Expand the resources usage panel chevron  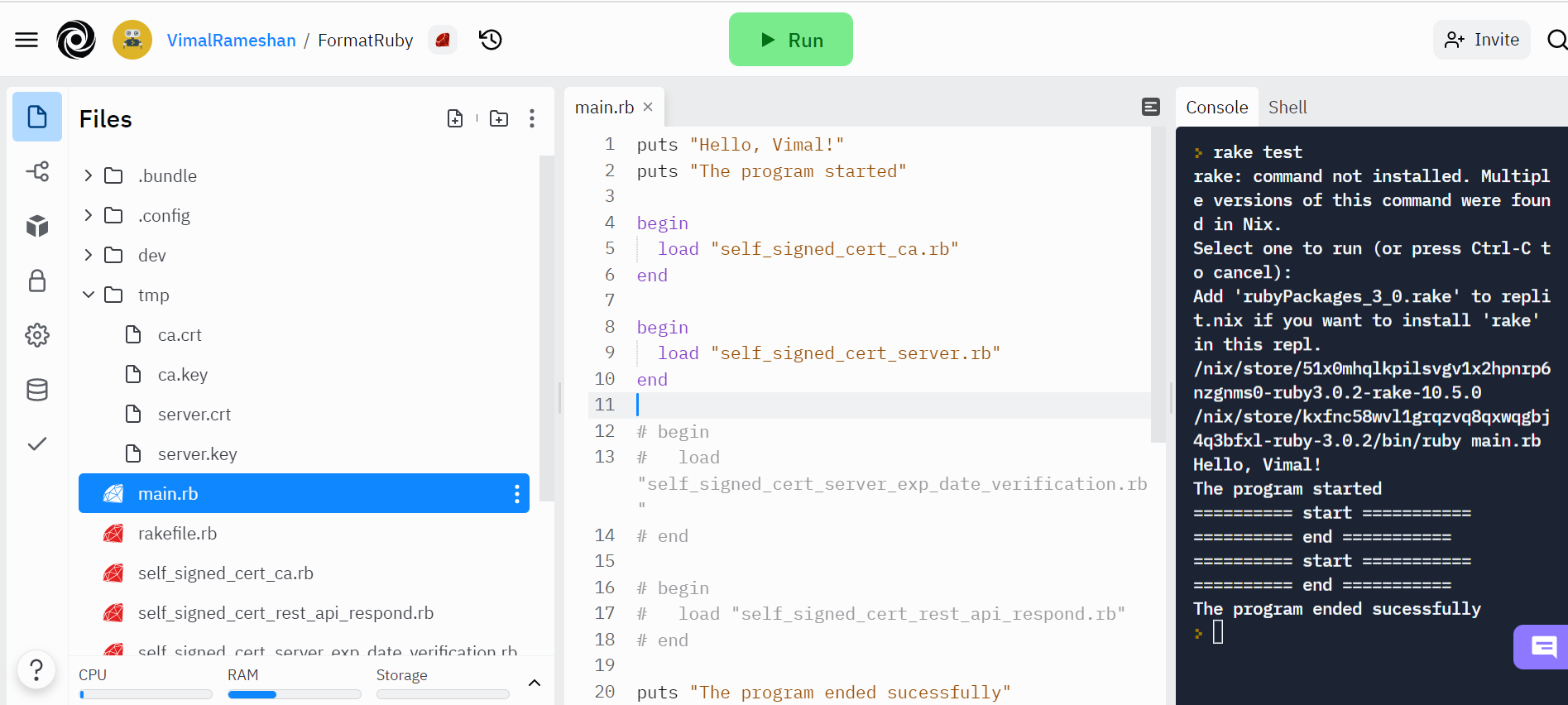[x=535, y=683]
